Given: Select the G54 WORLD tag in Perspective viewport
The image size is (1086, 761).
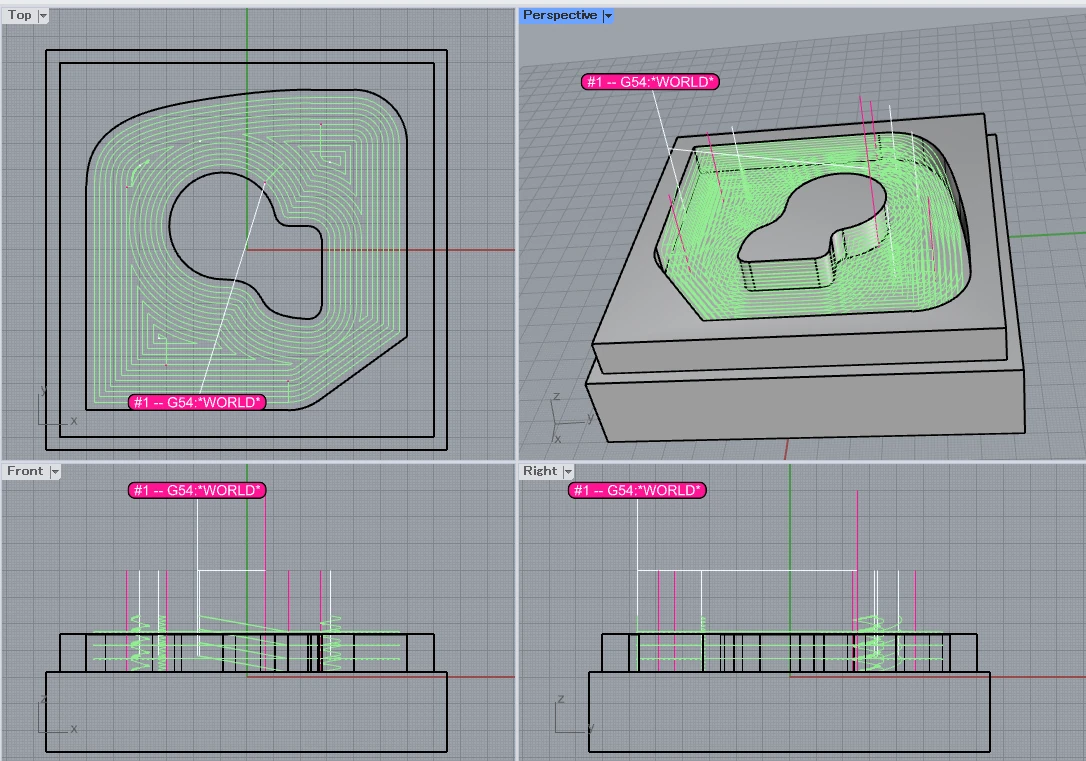Looking at the screenshot, I should 650,82.
